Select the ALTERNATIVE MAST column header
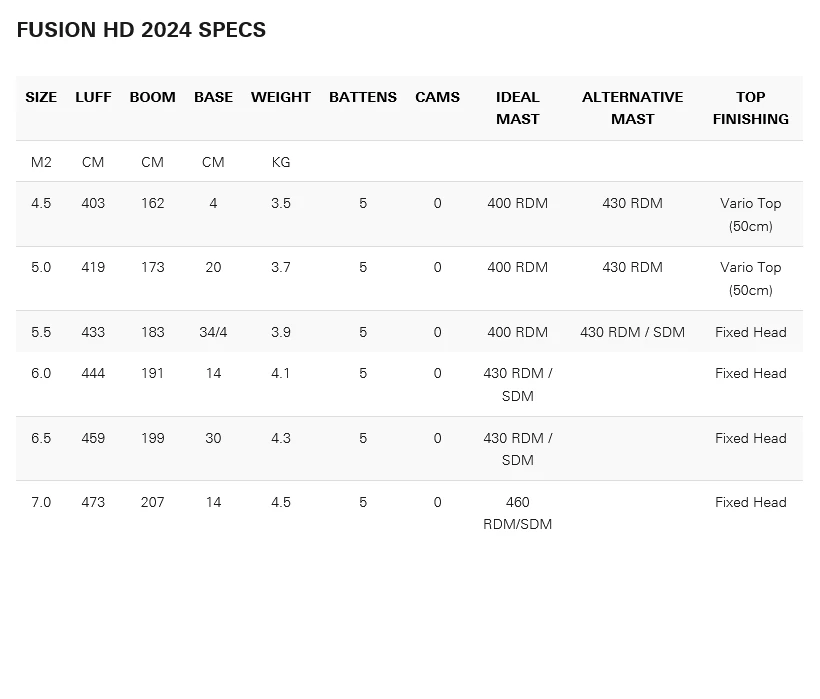 click(x=632, y=108)
